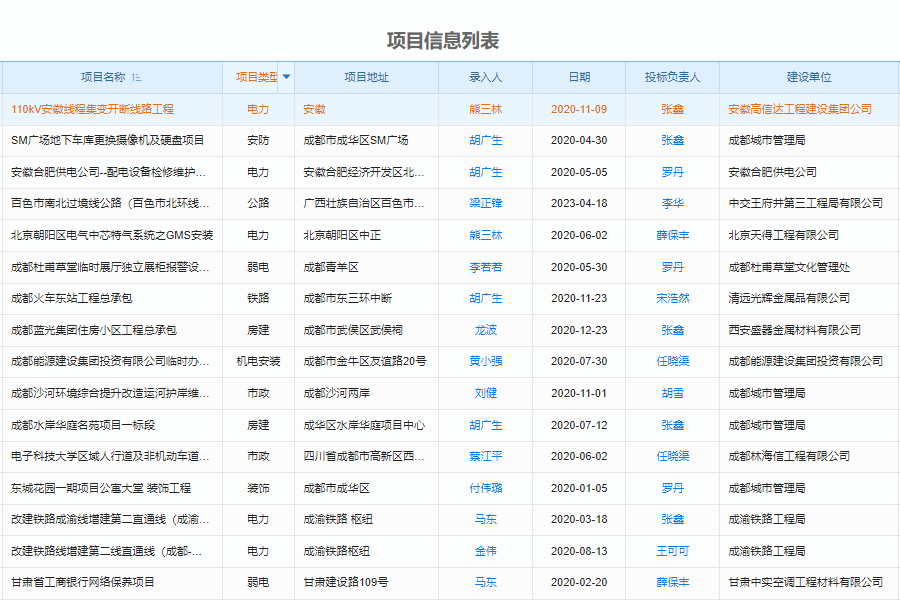
Task: Open 李若若 recorder link
Action: 486,267
